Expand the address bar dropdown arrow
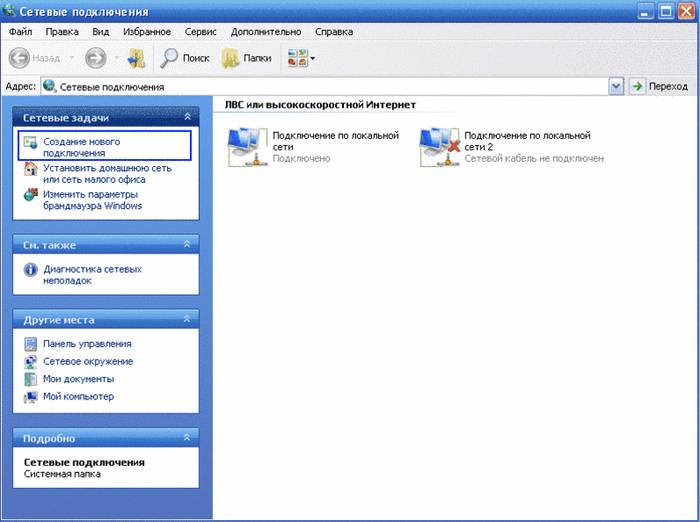Viewport: 700px width, 522px height. click(x=616, y=87)
